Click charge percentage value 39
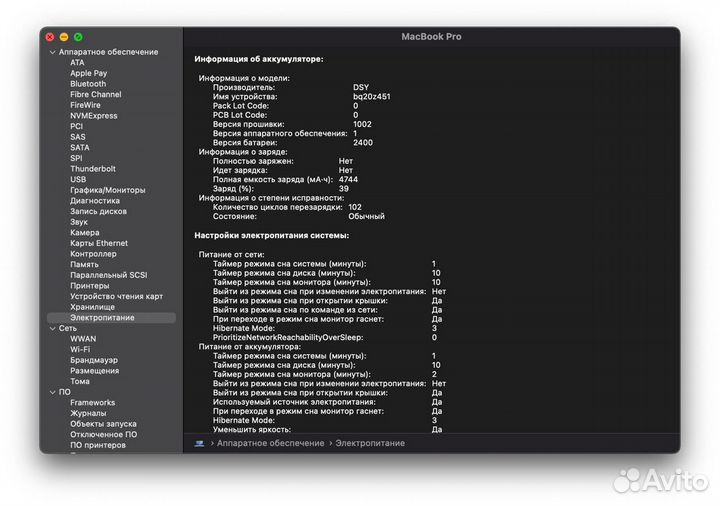The image size is (720, 506). pyautogui.click(x=343, y=189)
